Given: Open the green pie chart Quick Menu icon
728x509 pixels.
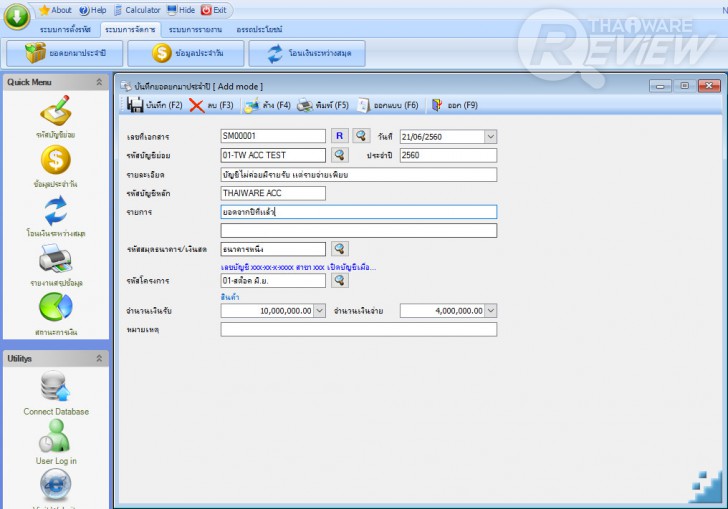Looking at the screenshot, I should 56,307.
